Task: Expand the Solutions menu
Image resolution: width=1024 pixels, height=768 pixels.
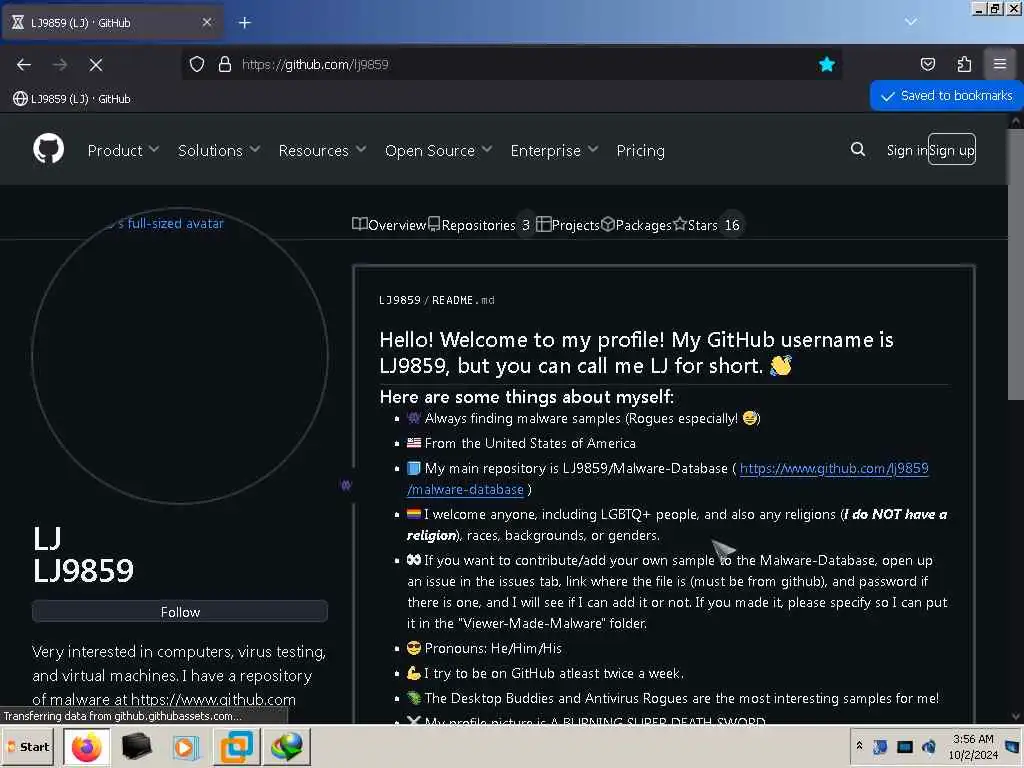Action: pos(219,150)
